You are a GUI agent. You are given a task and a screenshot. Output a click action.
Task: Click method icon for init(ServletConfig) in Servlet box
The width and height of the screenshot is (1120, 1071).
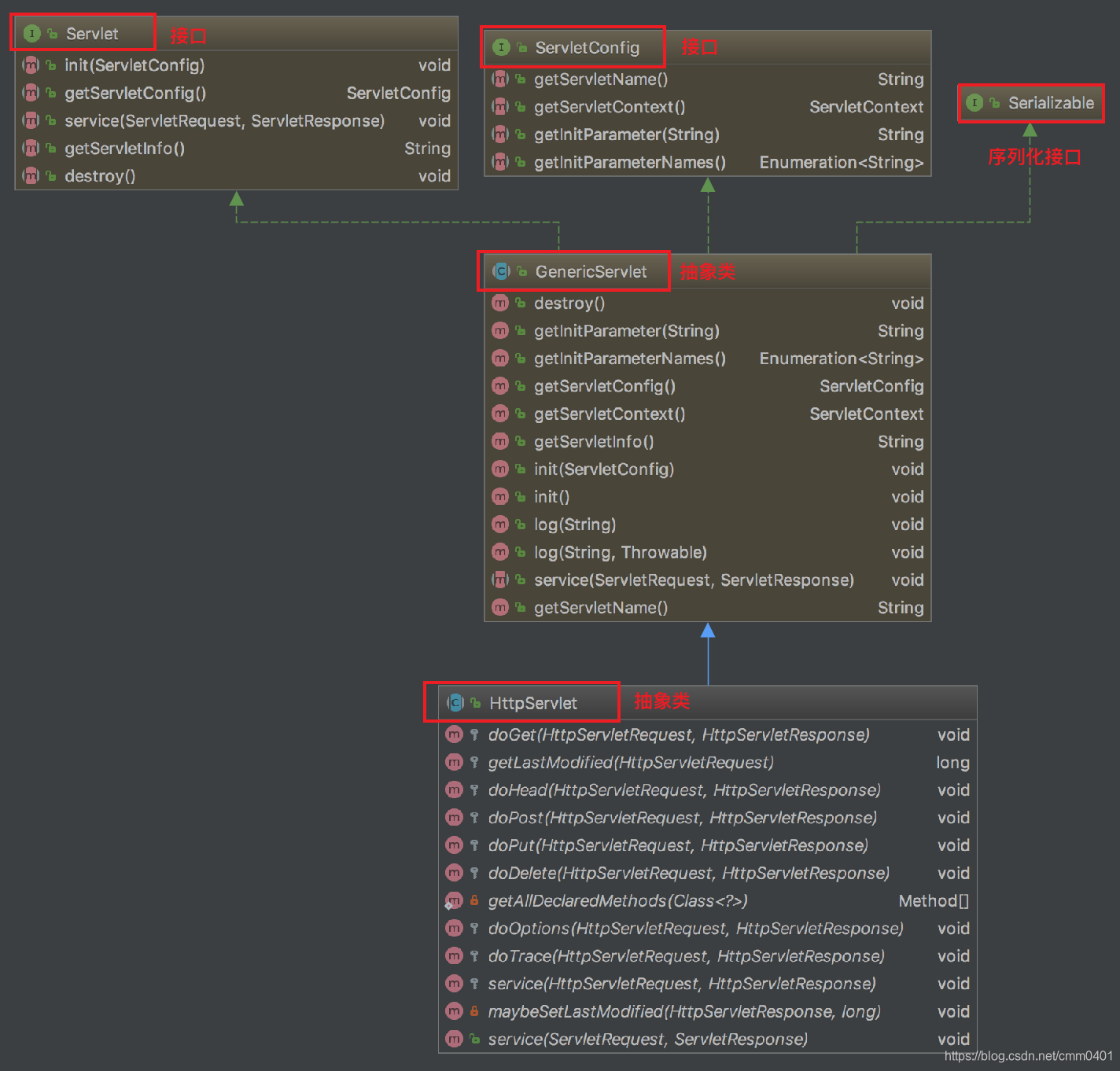pos(31,65)
